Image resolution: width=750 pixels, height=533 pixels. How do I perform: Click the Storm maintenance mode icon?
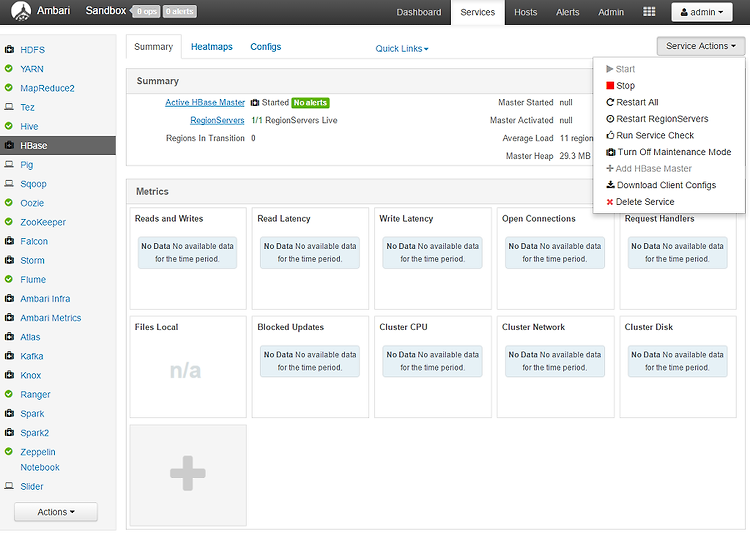point(9,260)
